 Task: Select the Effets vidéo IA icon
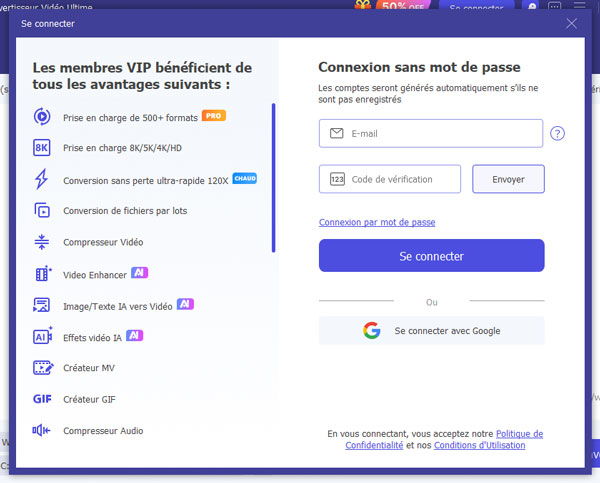(42, 336)
